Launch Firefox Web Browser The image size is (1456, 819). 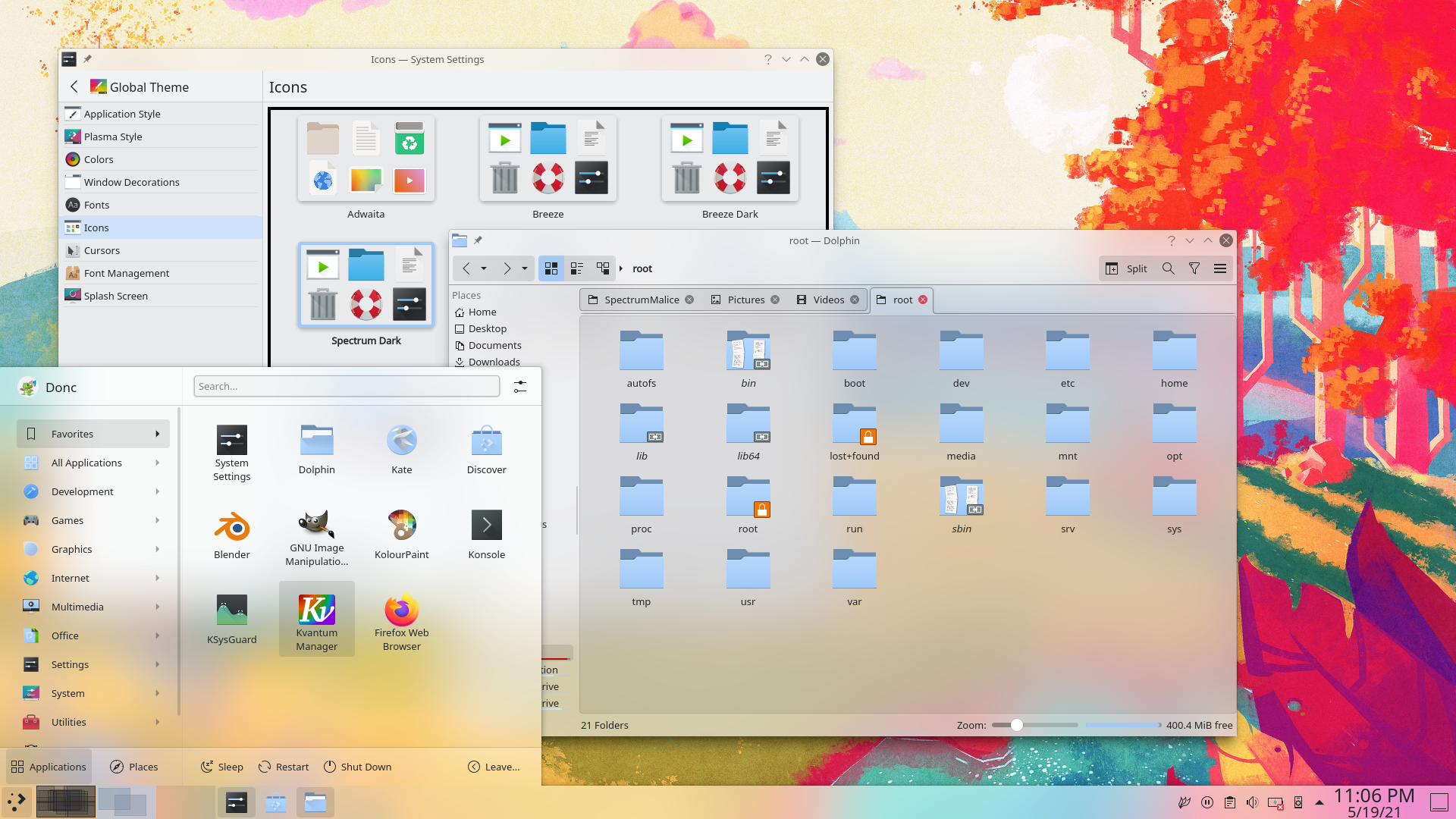[x=401, y=620]
